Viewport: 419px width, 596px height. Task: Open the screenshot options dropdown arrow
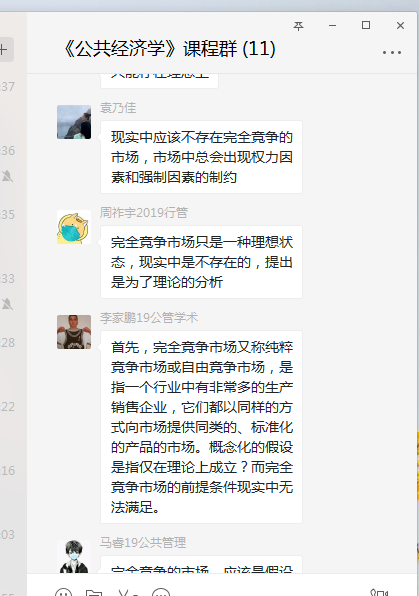[x=136, y=594]
